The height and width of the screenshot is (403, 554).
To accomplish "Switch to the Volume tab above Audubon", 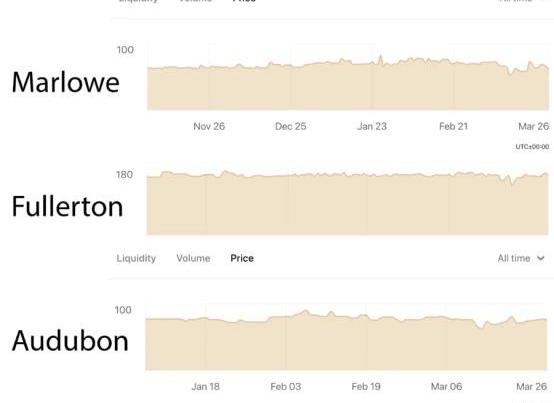I will 193,259.
